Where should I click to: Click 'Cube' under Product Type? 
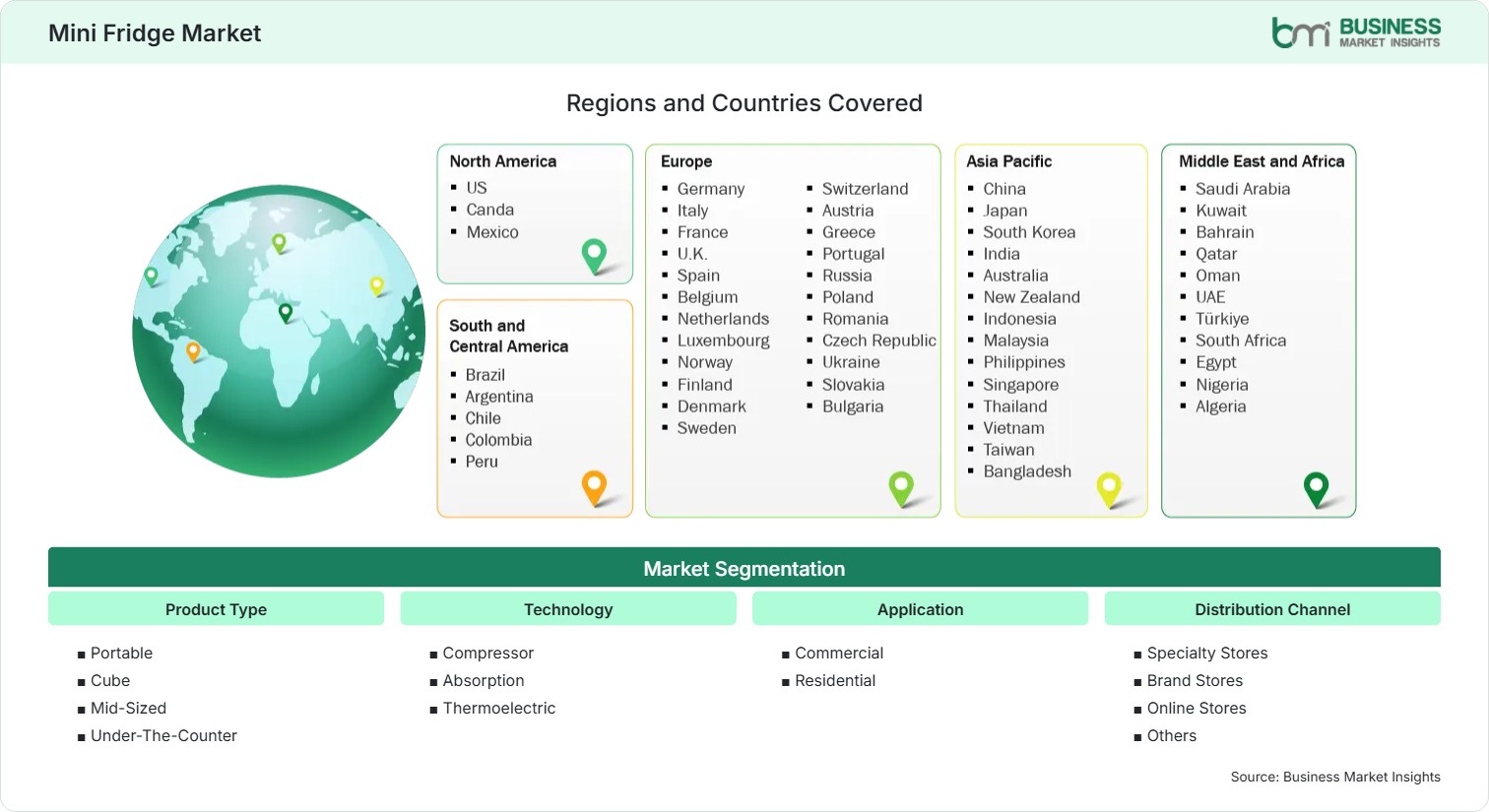pos(110,681)
